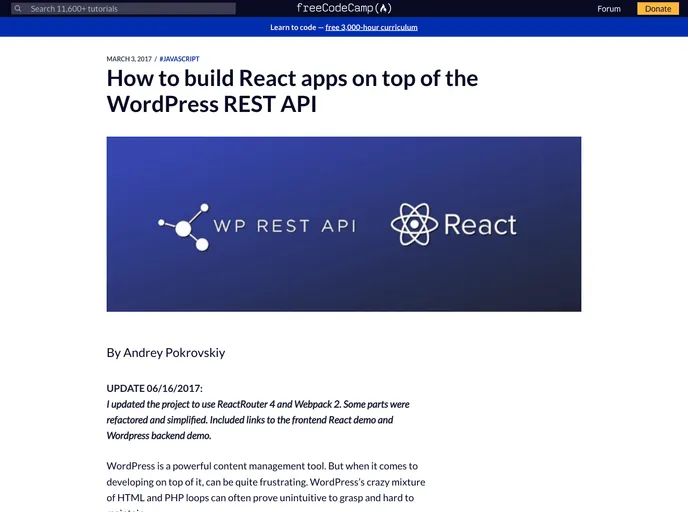Click the italic ReactRouter 4 update line

tap(258, 404)
